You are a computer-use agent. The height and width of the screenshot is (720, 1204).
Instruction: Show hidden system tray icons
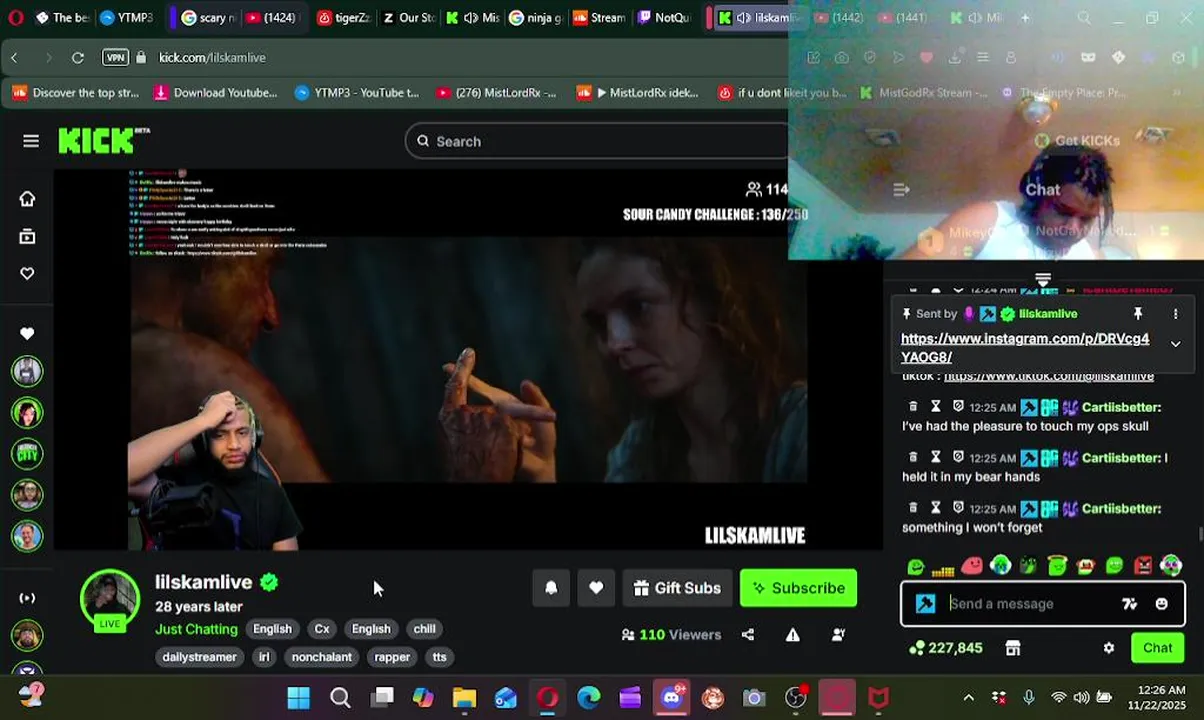968,697
